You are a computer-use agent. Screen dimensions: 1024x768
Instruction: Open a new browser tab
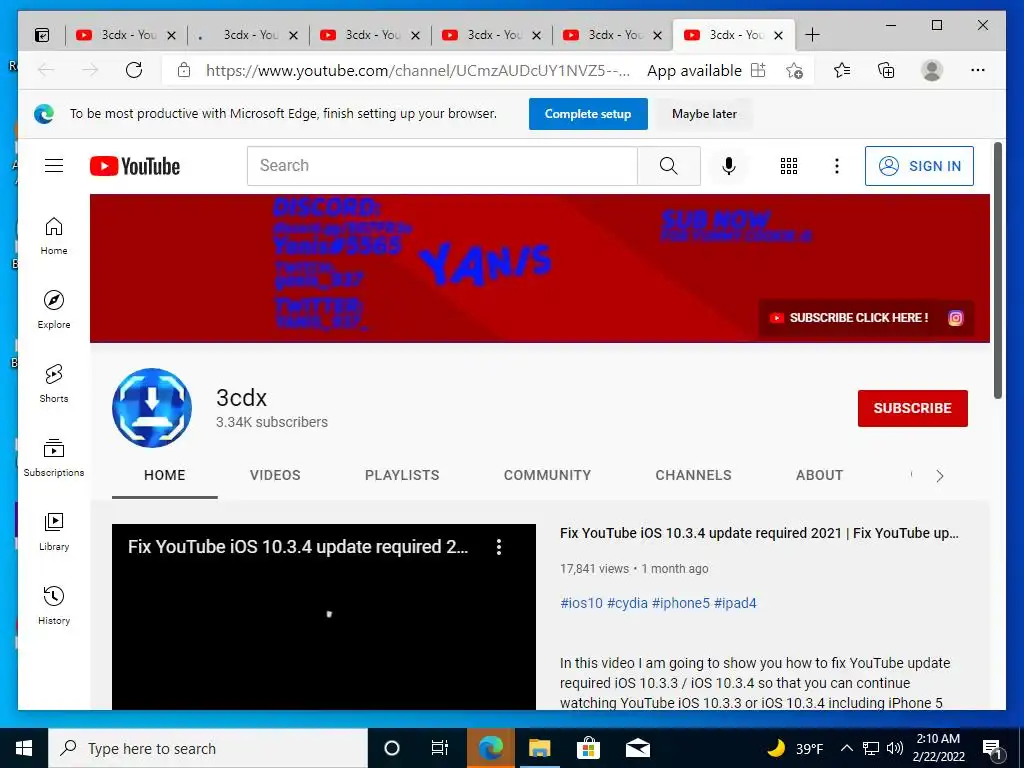812,35
